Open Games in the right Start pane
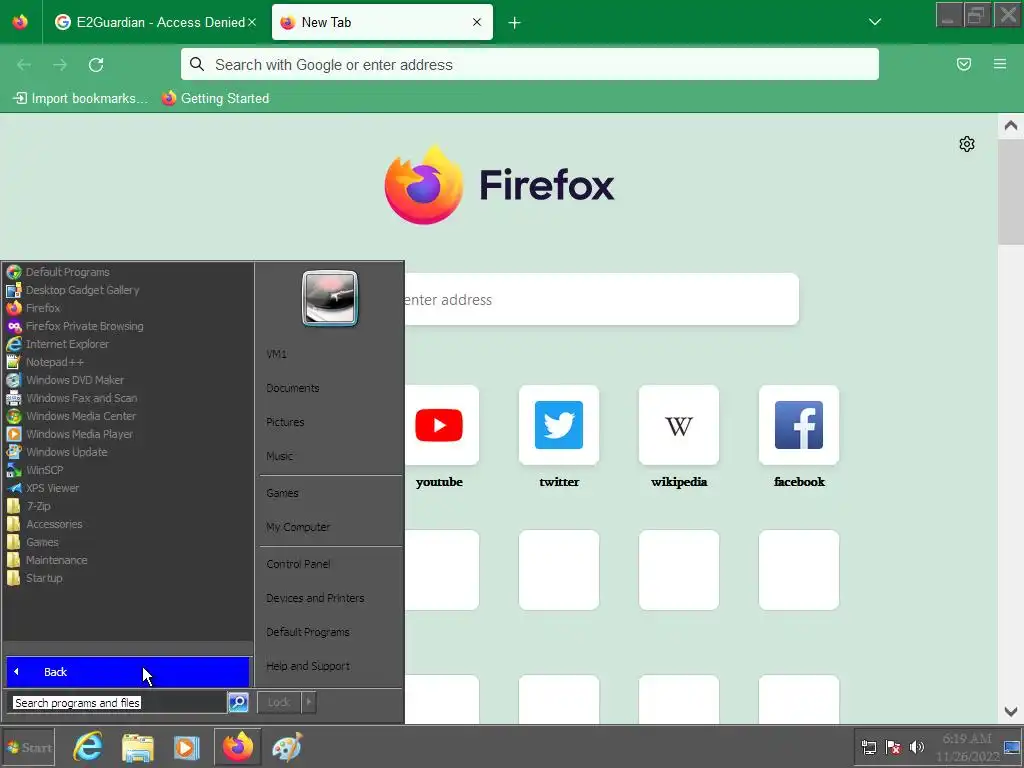 tap(282, 493)
